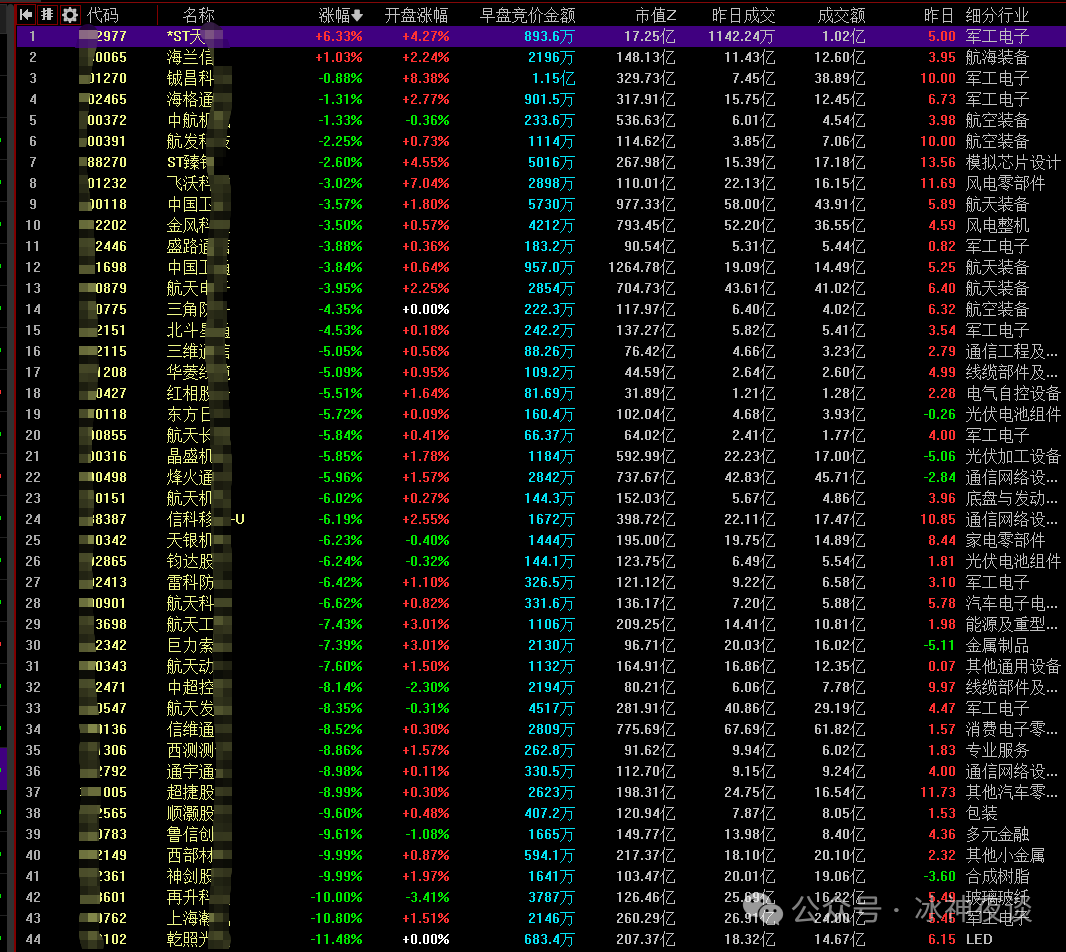Screen dimensions: 1066x952
Task: Click the jump-to-first-column arrow icon
Action: [26, 14]
